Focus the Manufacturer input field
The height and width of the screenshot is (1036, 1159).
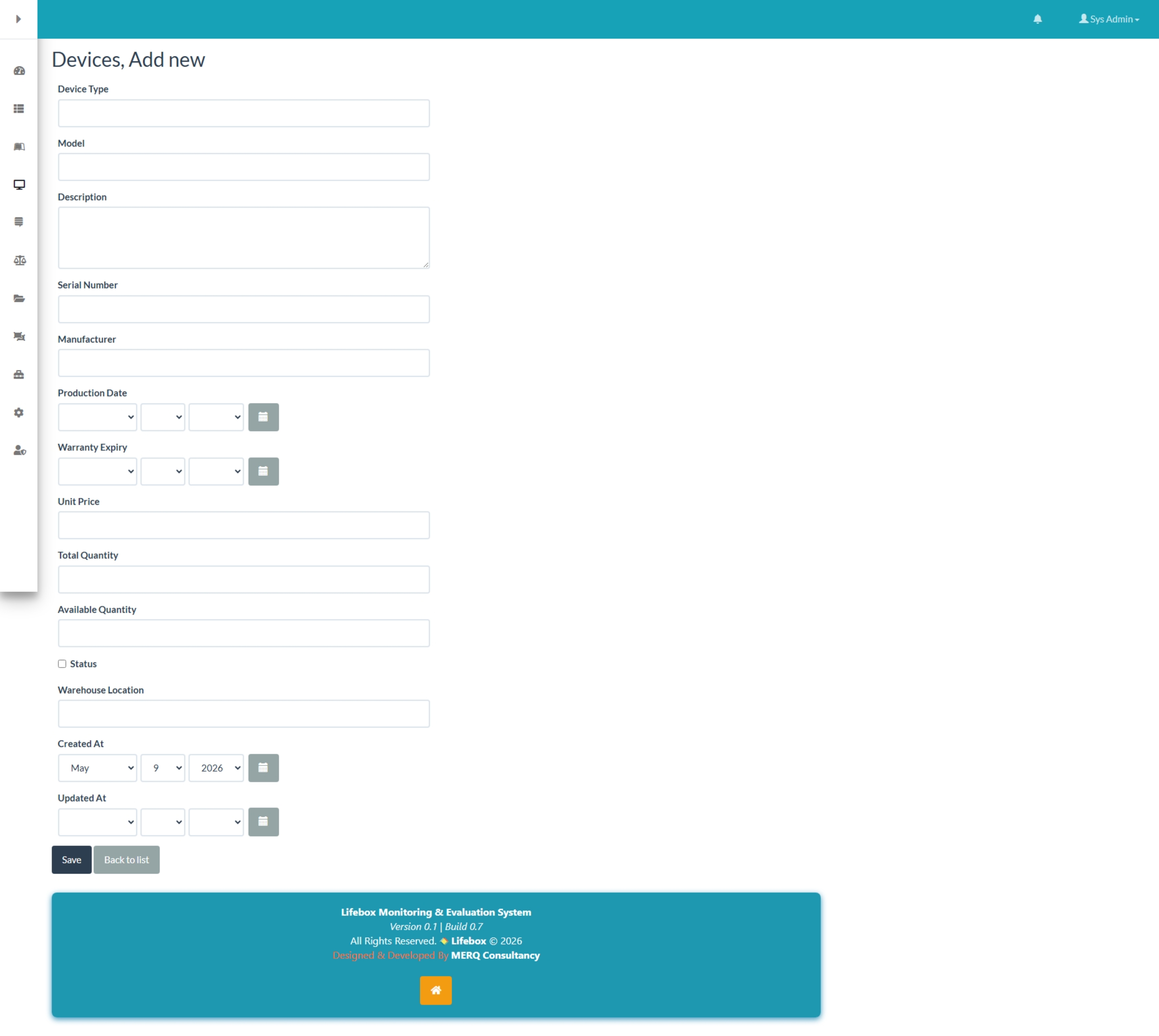244,363
